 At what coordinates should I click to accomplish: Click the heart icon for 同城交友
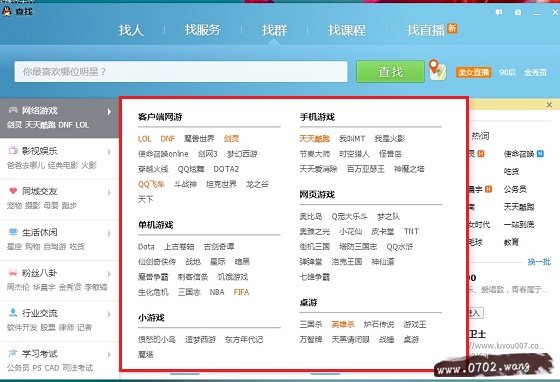tap(13, 191)
